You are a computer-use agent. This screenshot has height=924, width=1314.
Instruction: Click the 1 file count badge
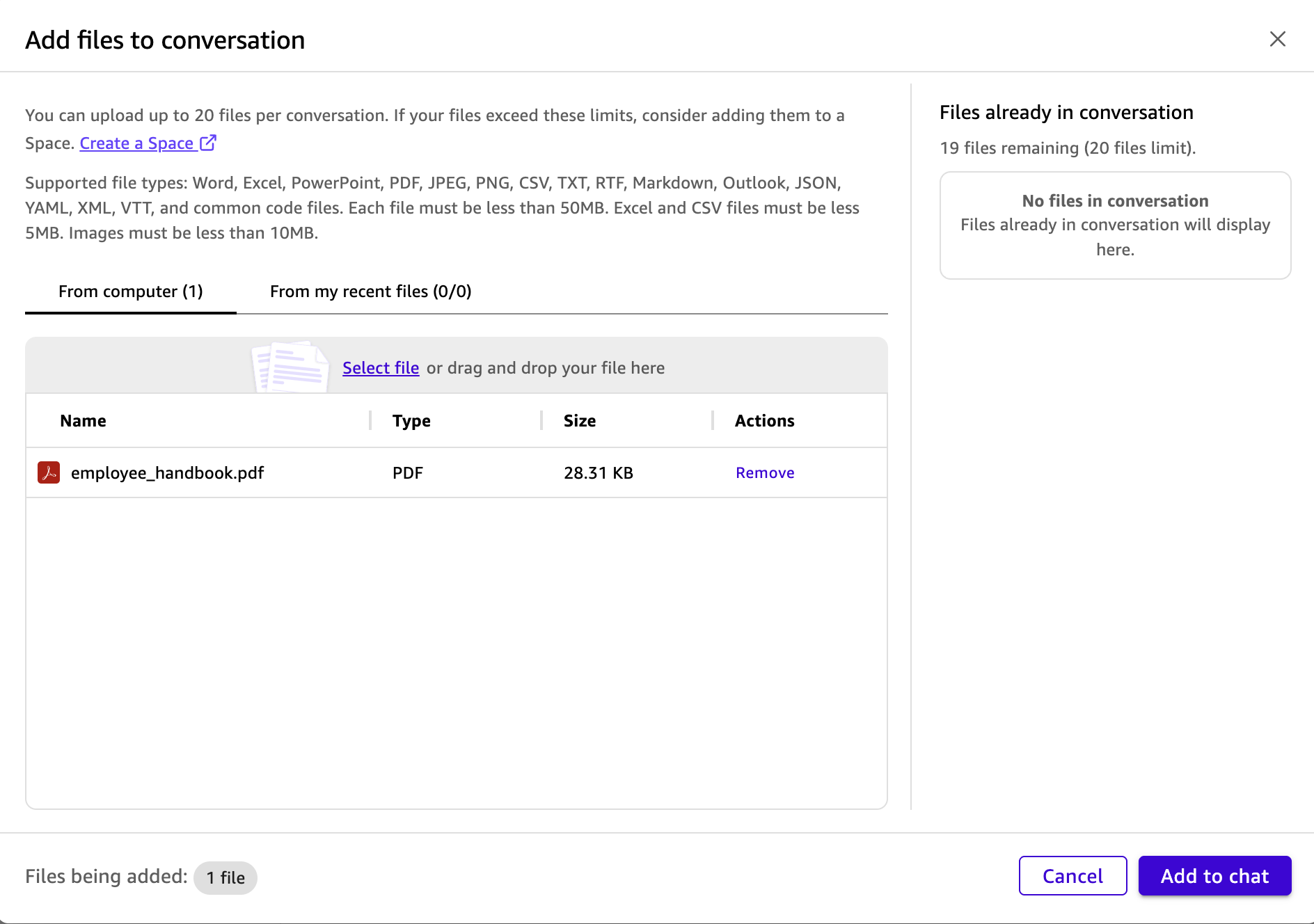[x=225, y=878]
